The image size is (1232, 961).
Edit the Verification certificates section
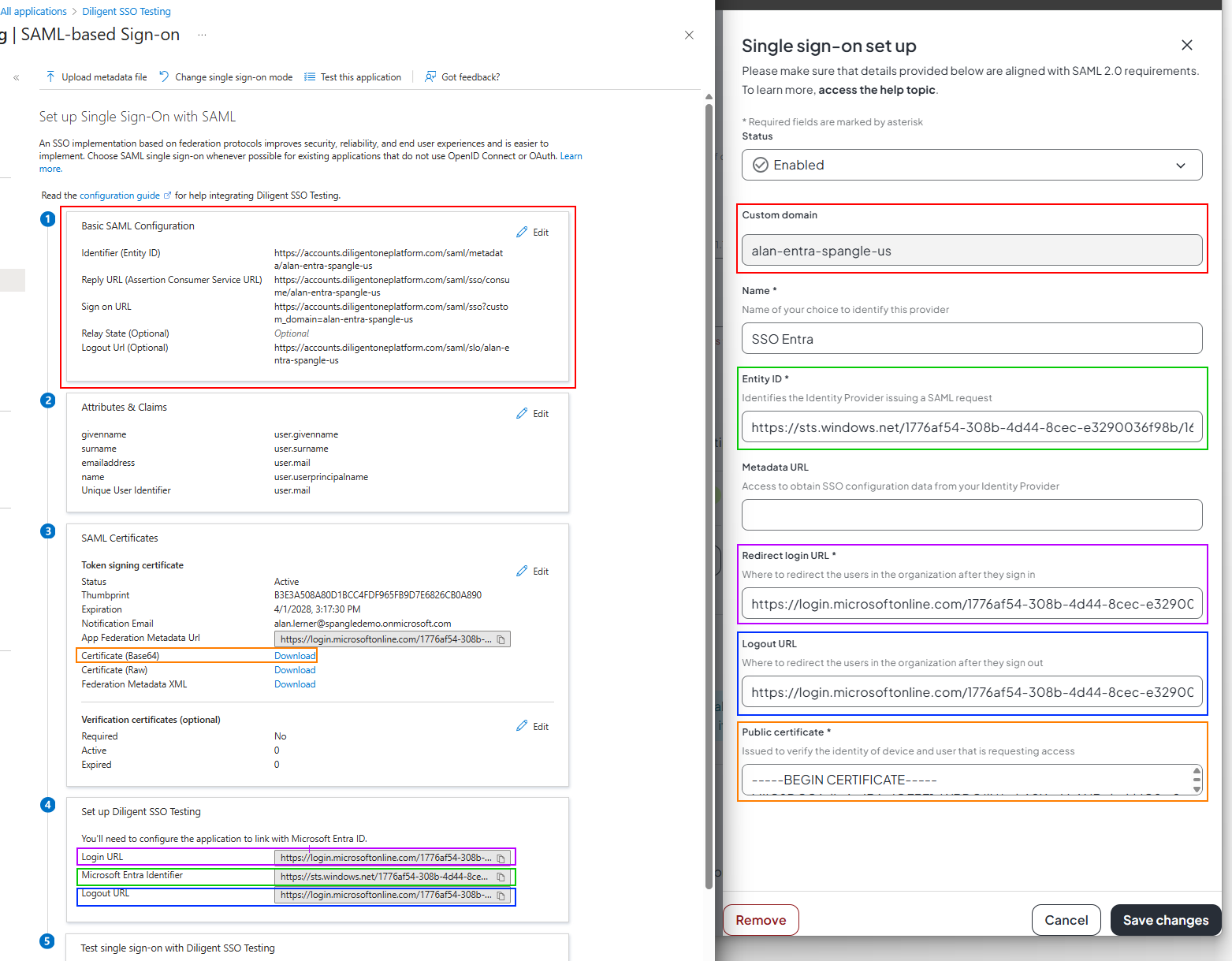click(533, 727)
